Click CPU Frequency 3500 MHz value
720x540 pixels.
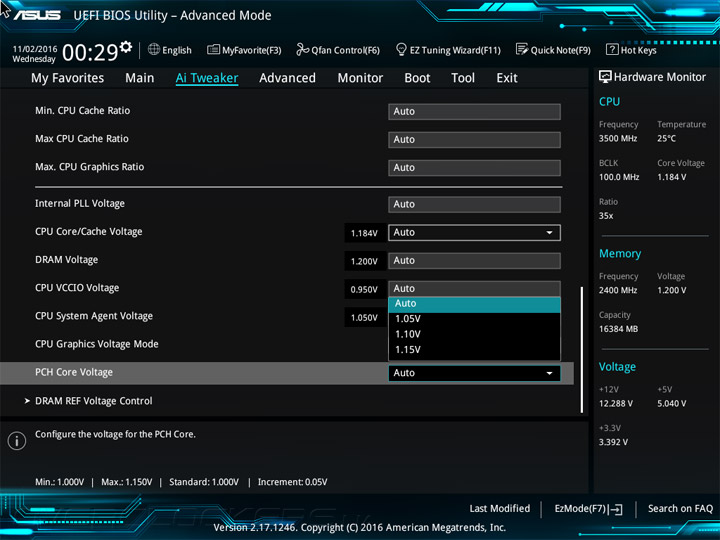[x=618, y=138]
